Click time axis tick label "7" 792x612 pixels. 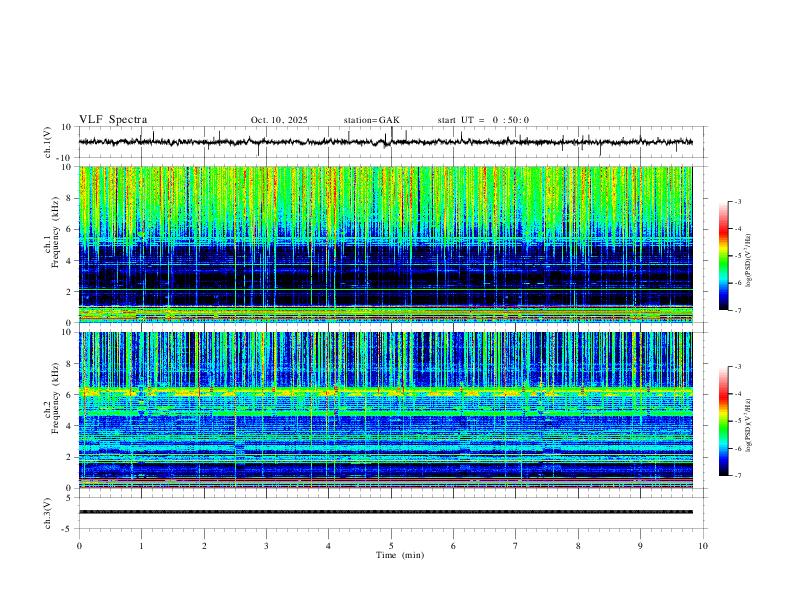[x=516, y=546]
